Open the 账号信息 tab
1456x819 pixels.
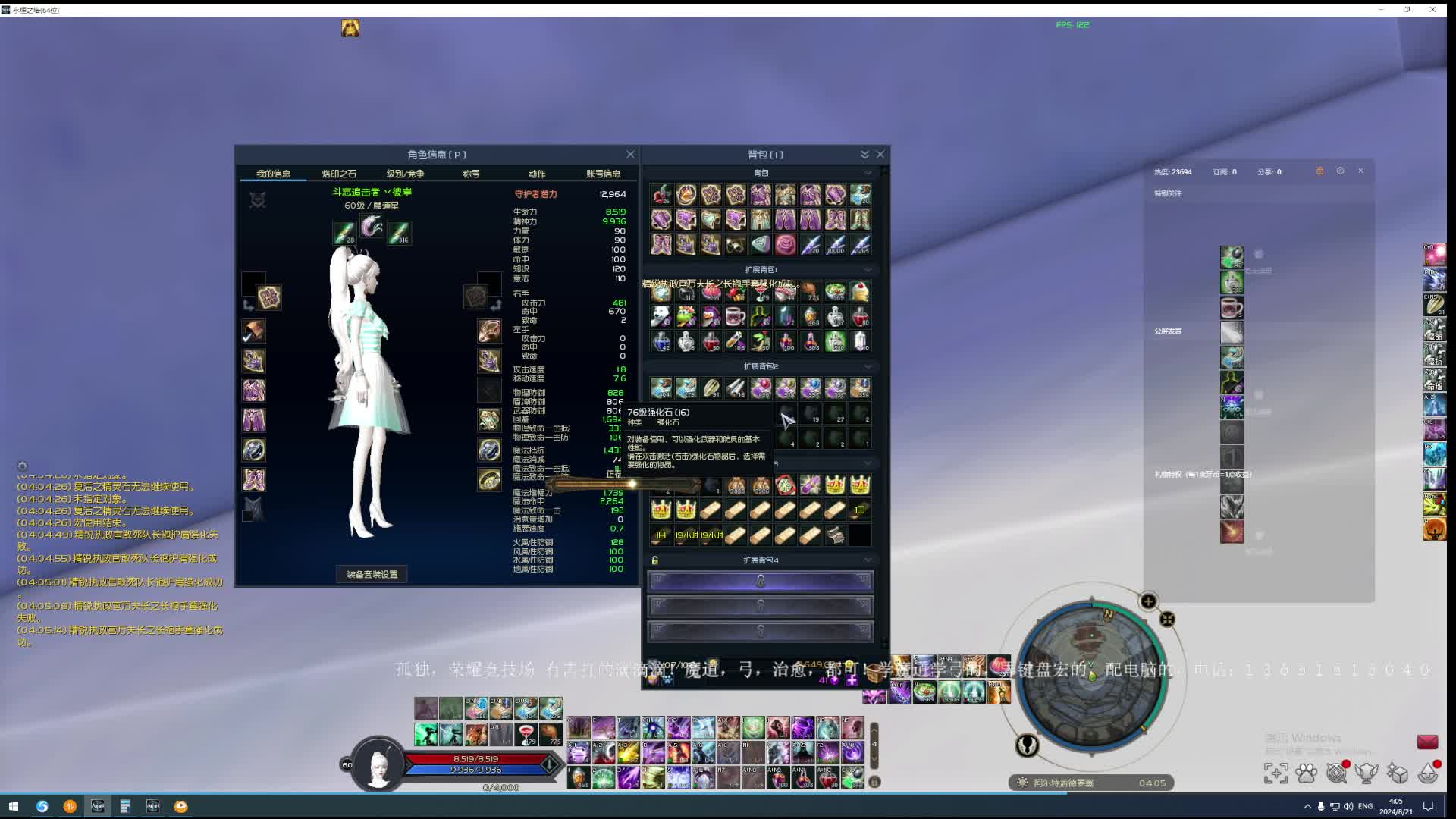click(603, 174)
